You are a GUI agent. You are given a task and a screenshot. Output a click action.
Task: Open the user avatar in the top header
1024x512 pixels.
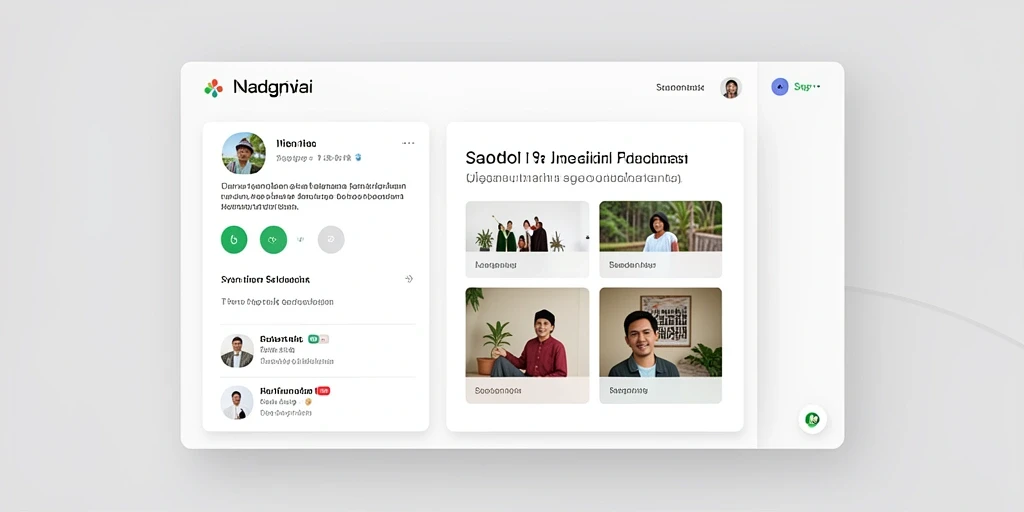(731, 88)
